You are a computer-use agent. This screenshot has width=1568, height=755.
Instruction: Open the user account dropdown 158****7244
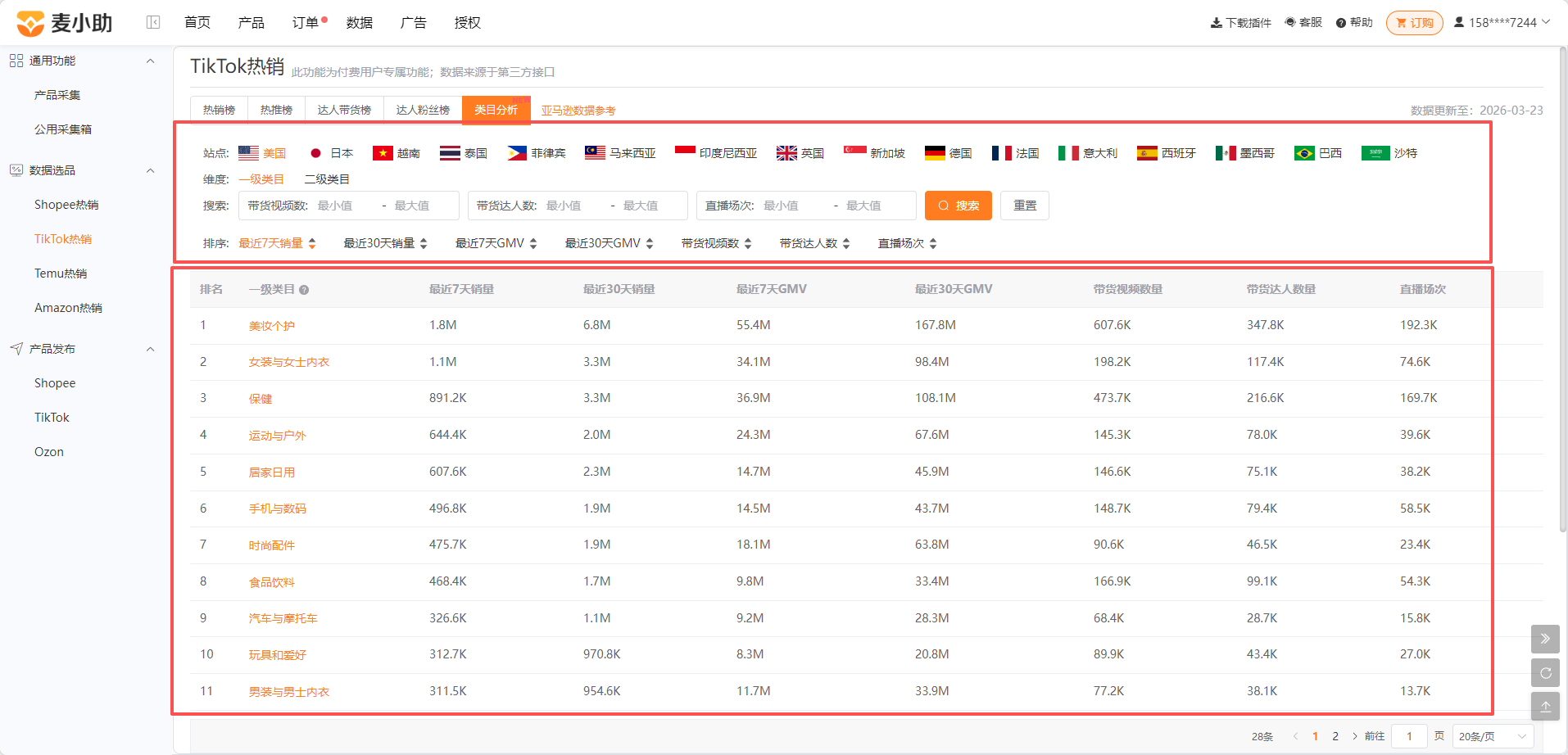[x=1502, y=22]
